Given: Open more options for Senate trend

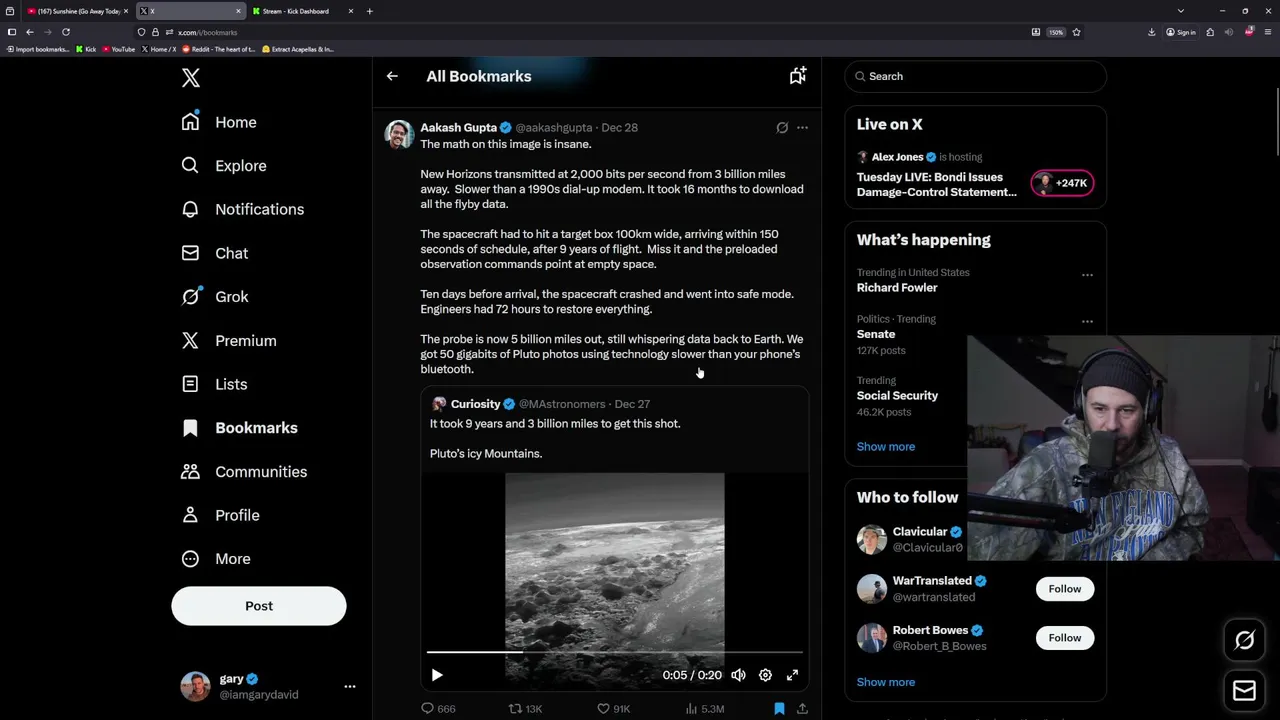Looking at the screenshot, I should point(1087,321).
